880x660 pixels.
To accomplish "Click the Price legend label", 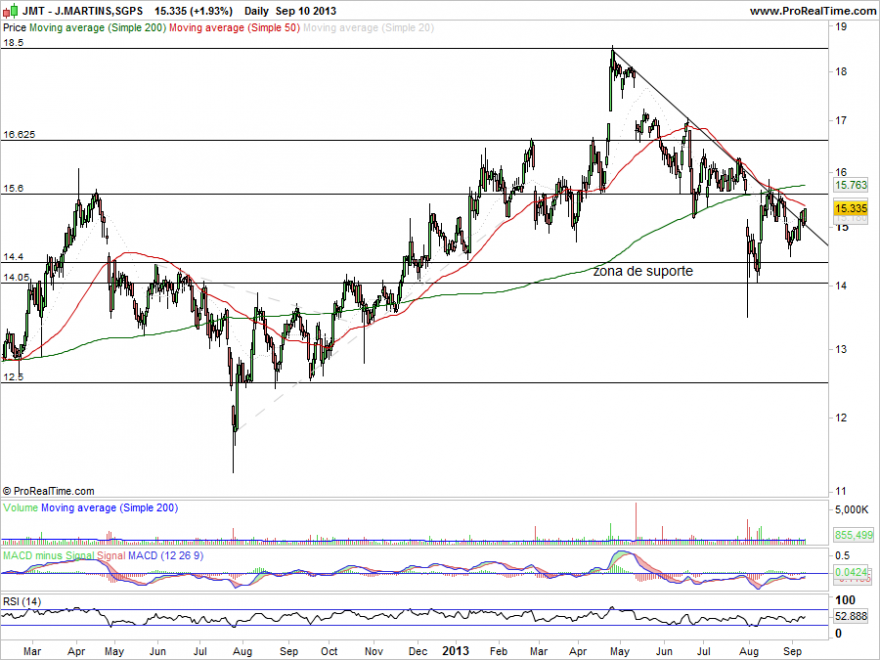I will click(x=15, y=28).
